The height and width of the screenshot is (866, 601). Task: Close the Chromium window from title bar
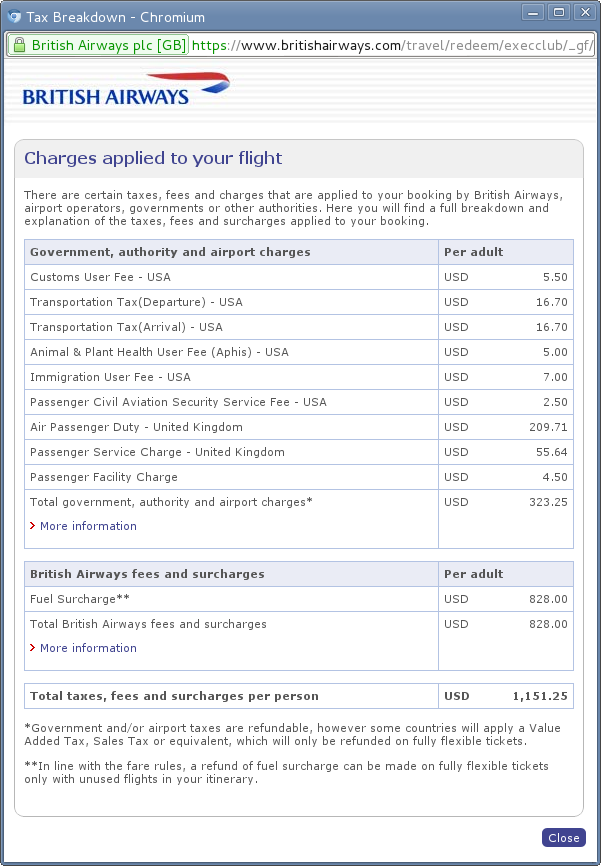click(x=583, y=13)
